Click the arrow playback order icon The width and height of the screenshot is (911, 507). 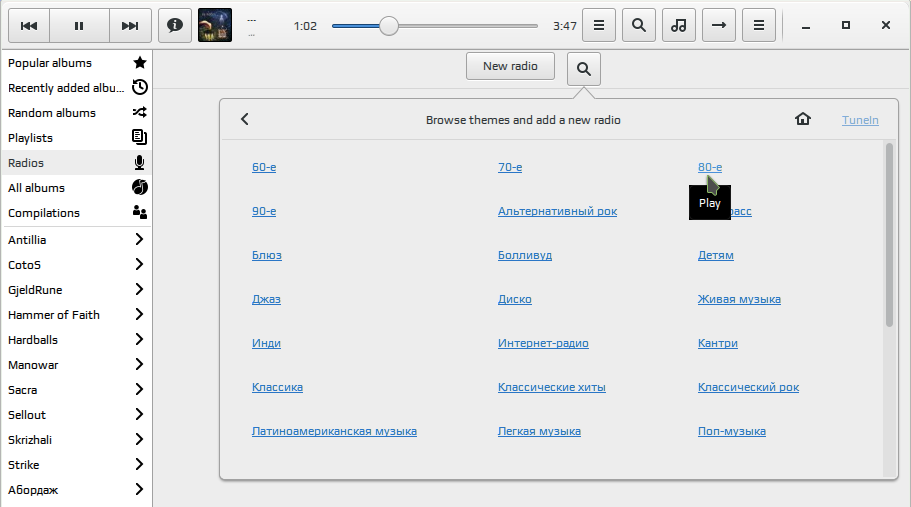pyautogui.click(x=719, y=26)
